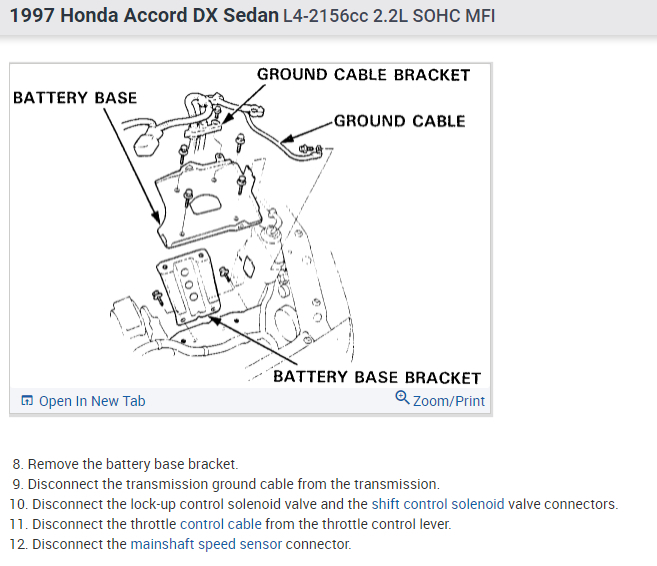Click the throttle control lever text in step 11
Image resolution: width=657 pixels, height=566 pixels.
[389, 524]
